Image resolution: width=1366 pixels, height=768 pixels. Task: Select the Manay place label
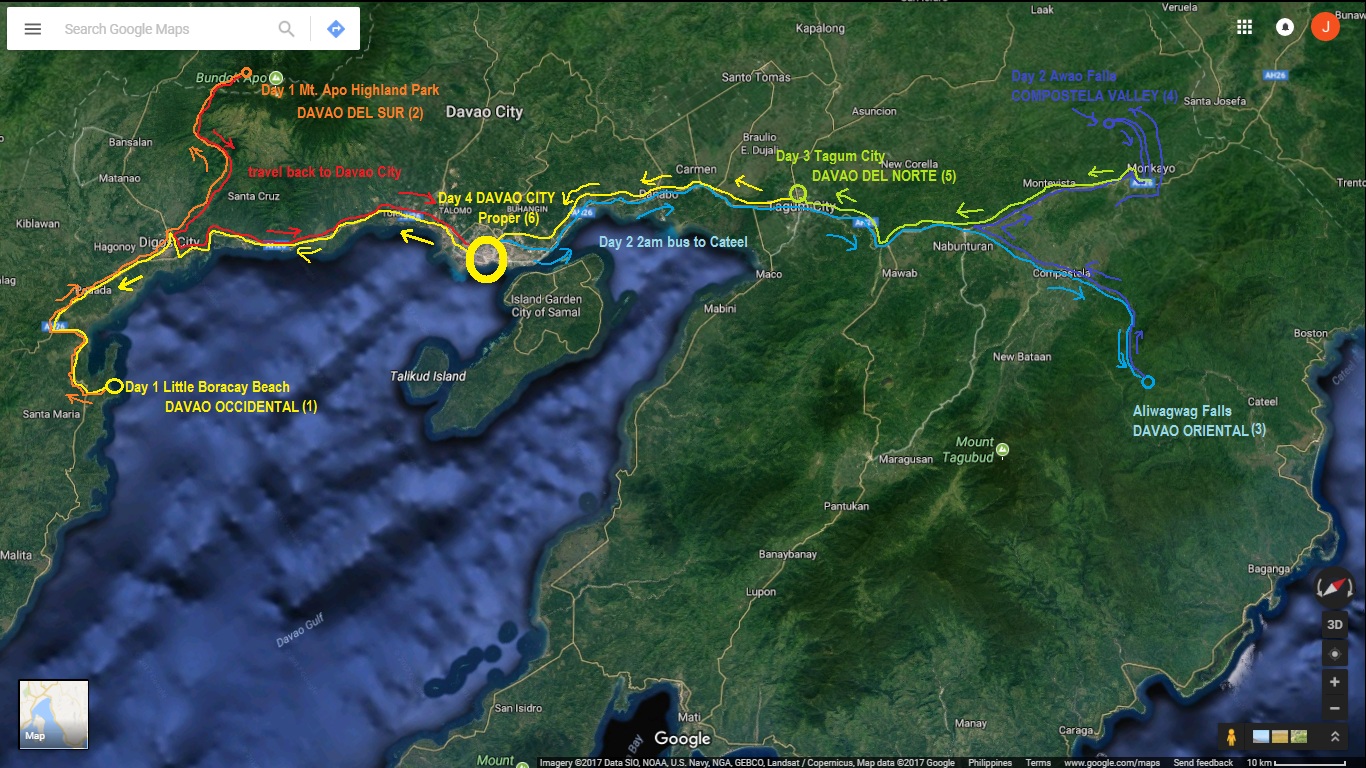point(970,723)
